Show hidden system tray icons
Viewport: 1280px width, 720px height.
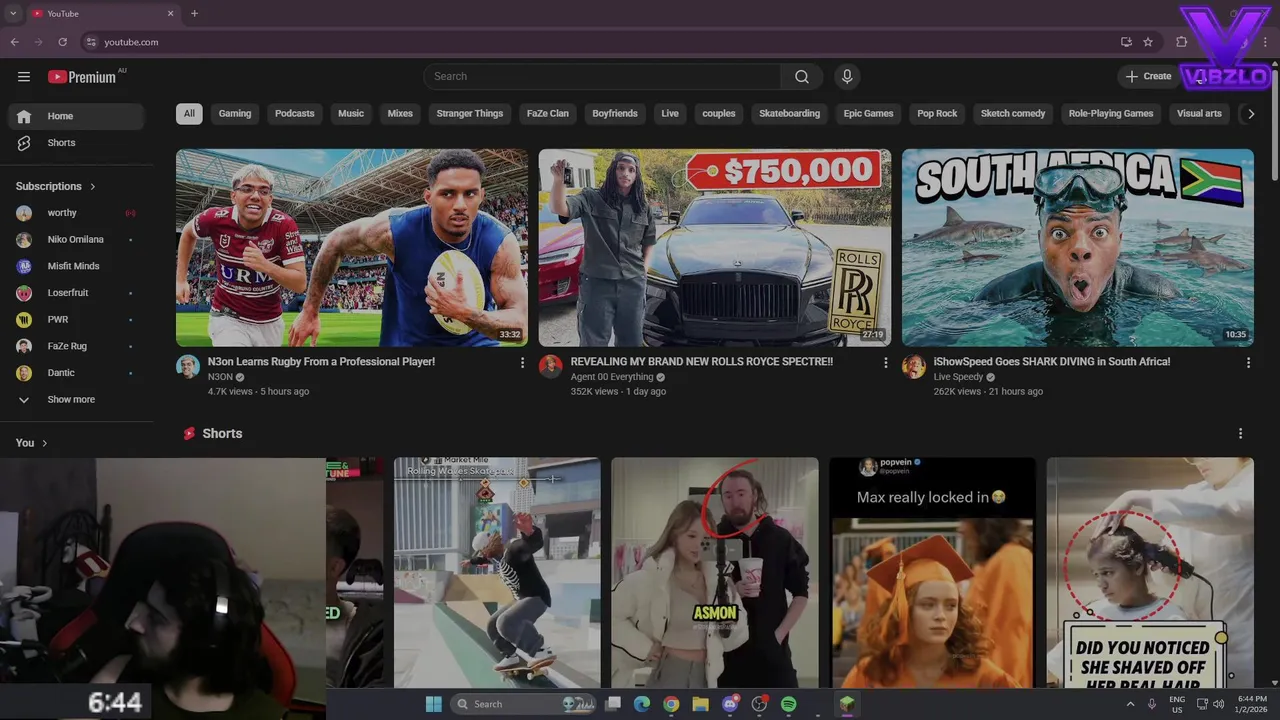click(x=1131, y=704)
